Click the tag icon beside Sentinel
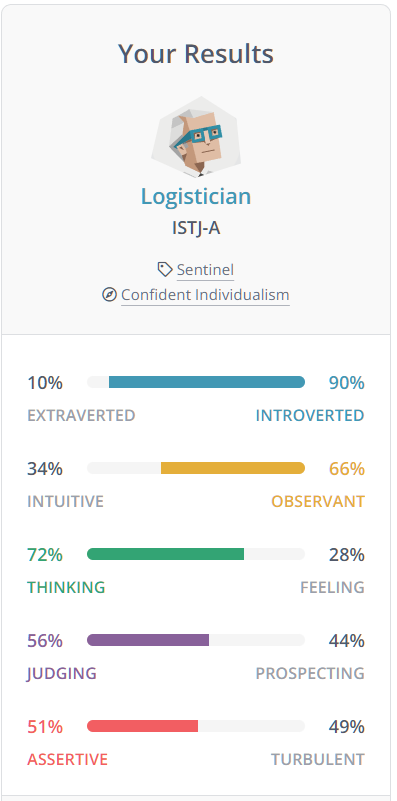The width and height of the screenshot is (397, 801). pos(165,269)
